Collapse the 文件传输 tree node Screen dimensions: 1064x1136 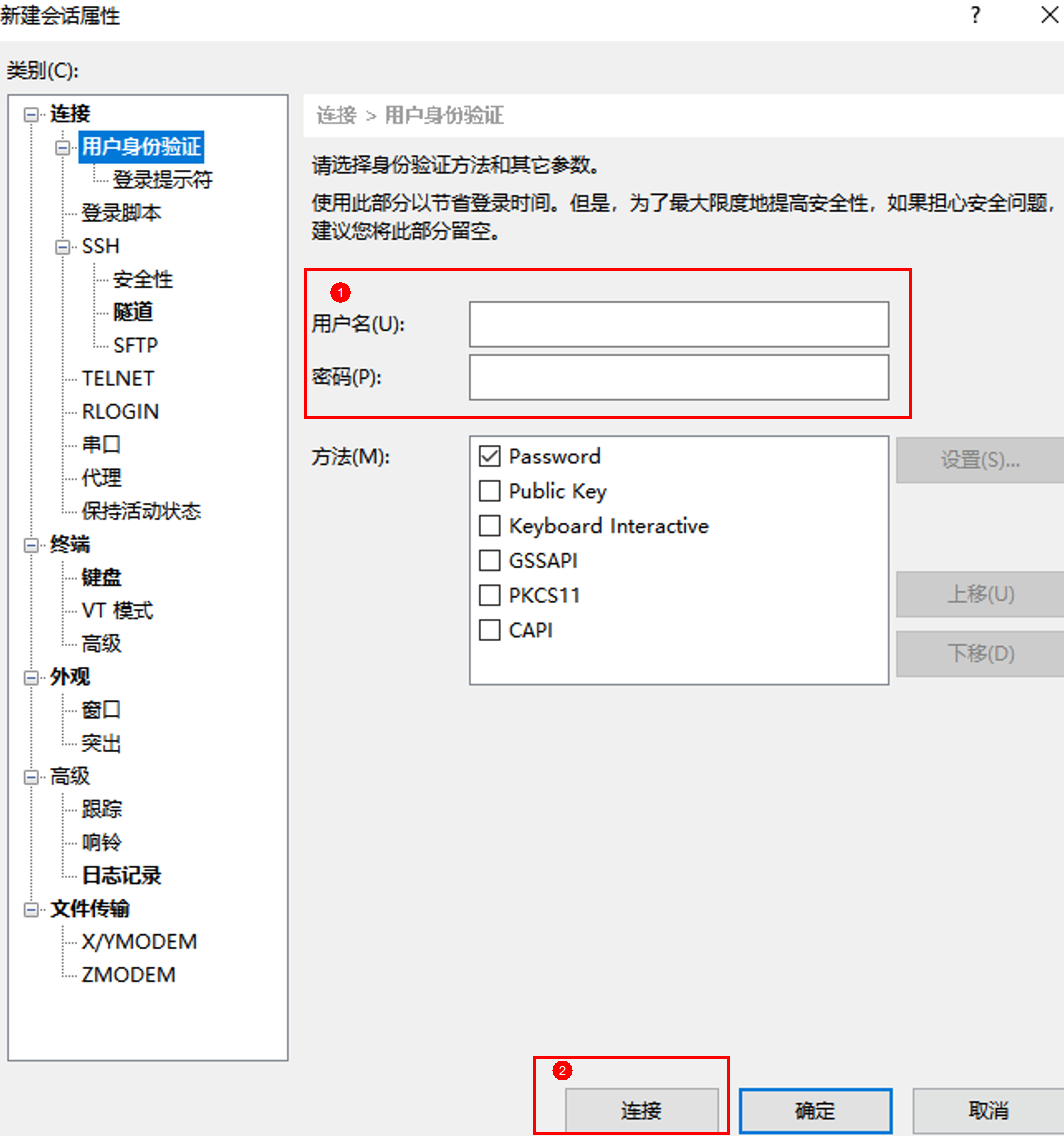tap(31, 910)
